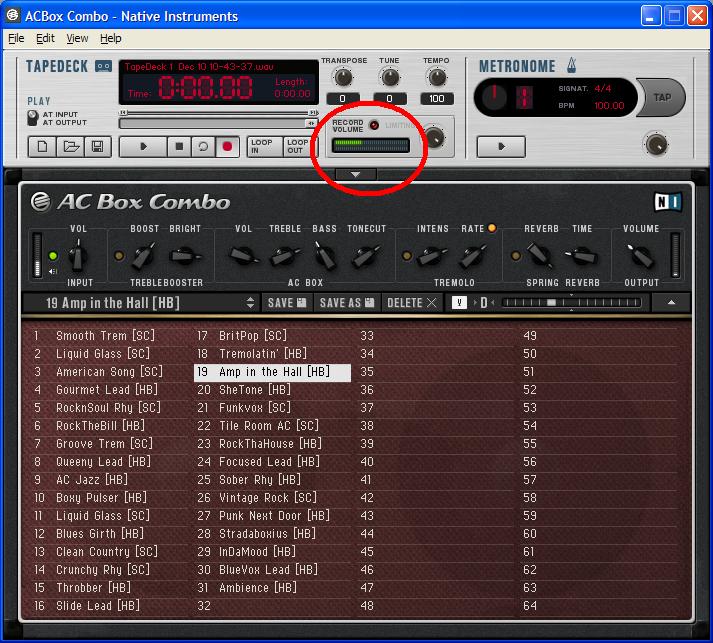Click the Bass knob
Viewport: 713px width, 643px height.
325,256
